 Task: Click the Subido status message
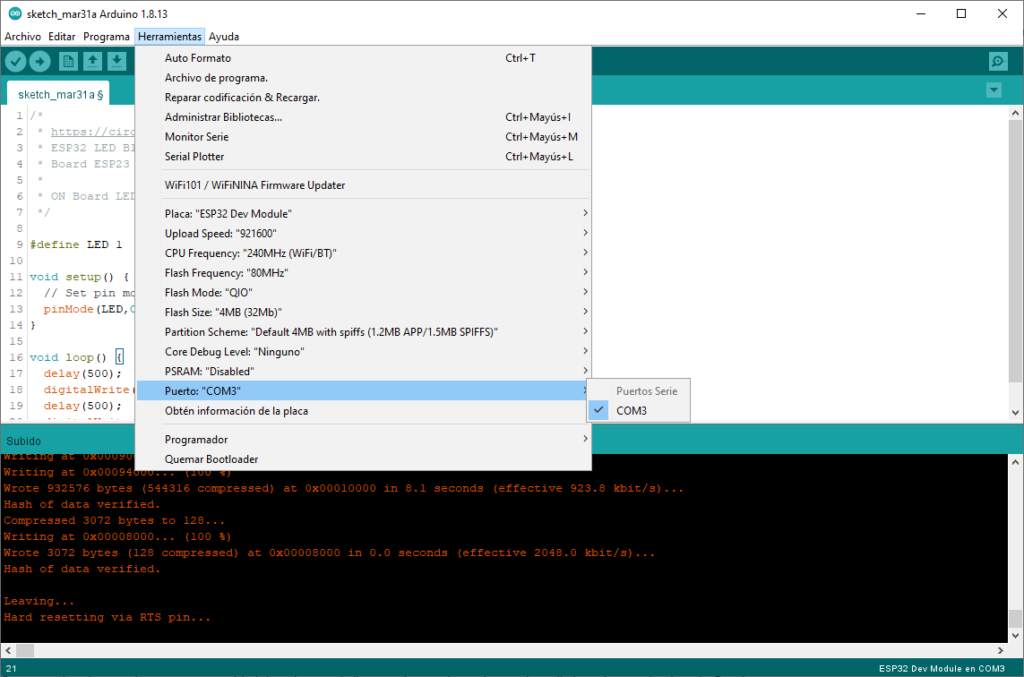(x=24, y=441)
